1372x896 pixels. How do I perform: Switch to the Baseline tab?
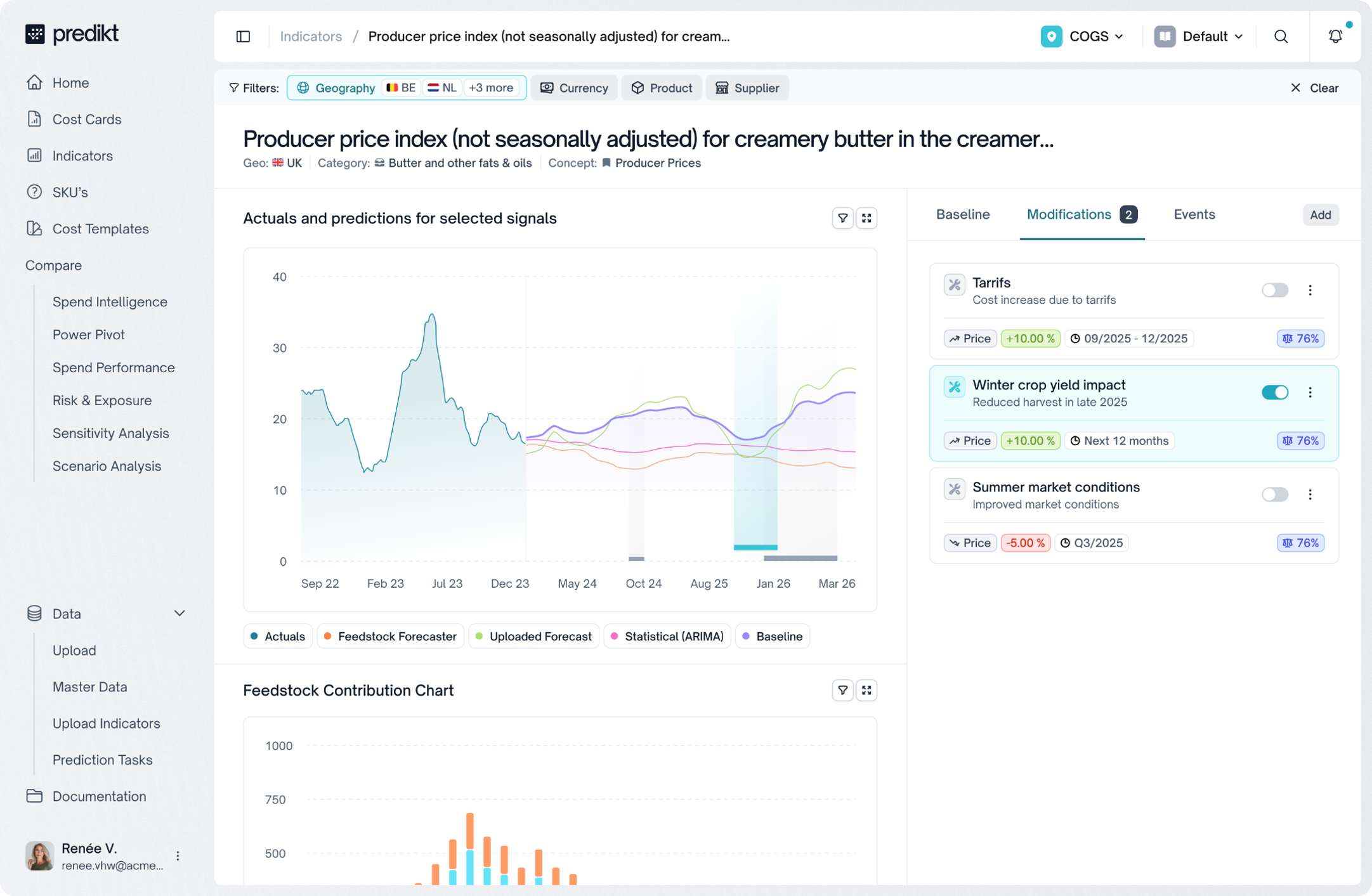(962, 215)
